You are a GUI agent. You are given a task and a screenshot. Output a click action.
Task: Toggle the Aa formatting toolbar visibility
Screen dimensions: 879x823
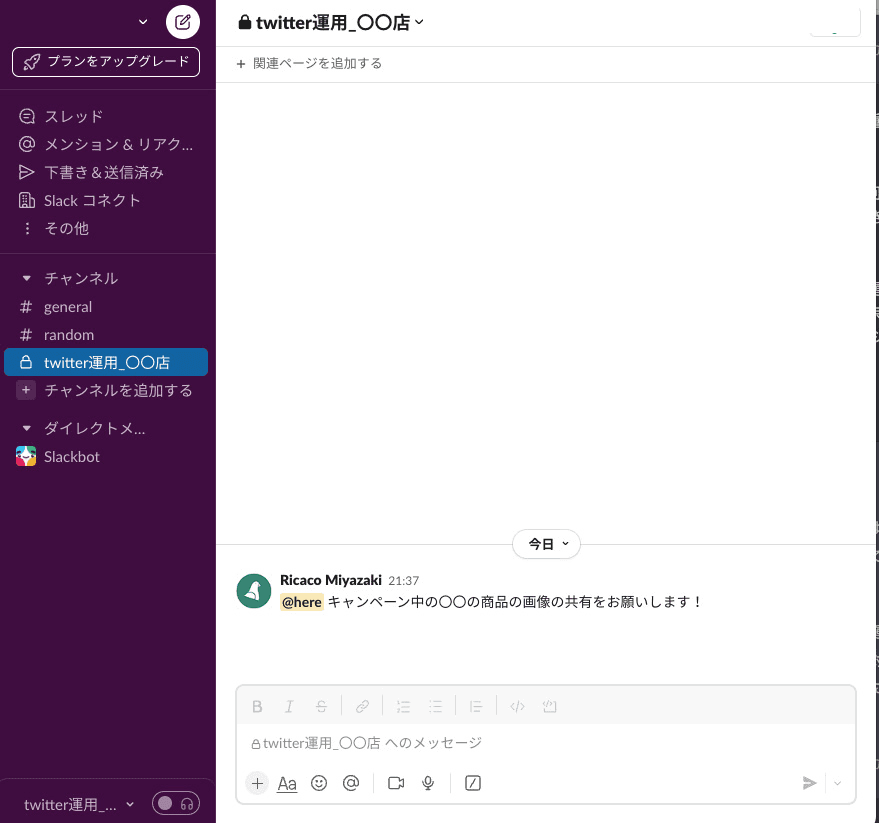[287, 783]
